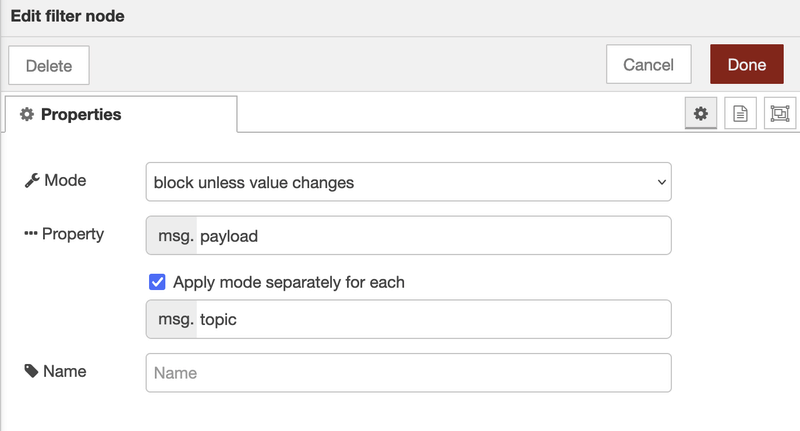Switch to the Properties tab
Image resolution: width=800 pixels, height=431 pixels.
[121, 114]
